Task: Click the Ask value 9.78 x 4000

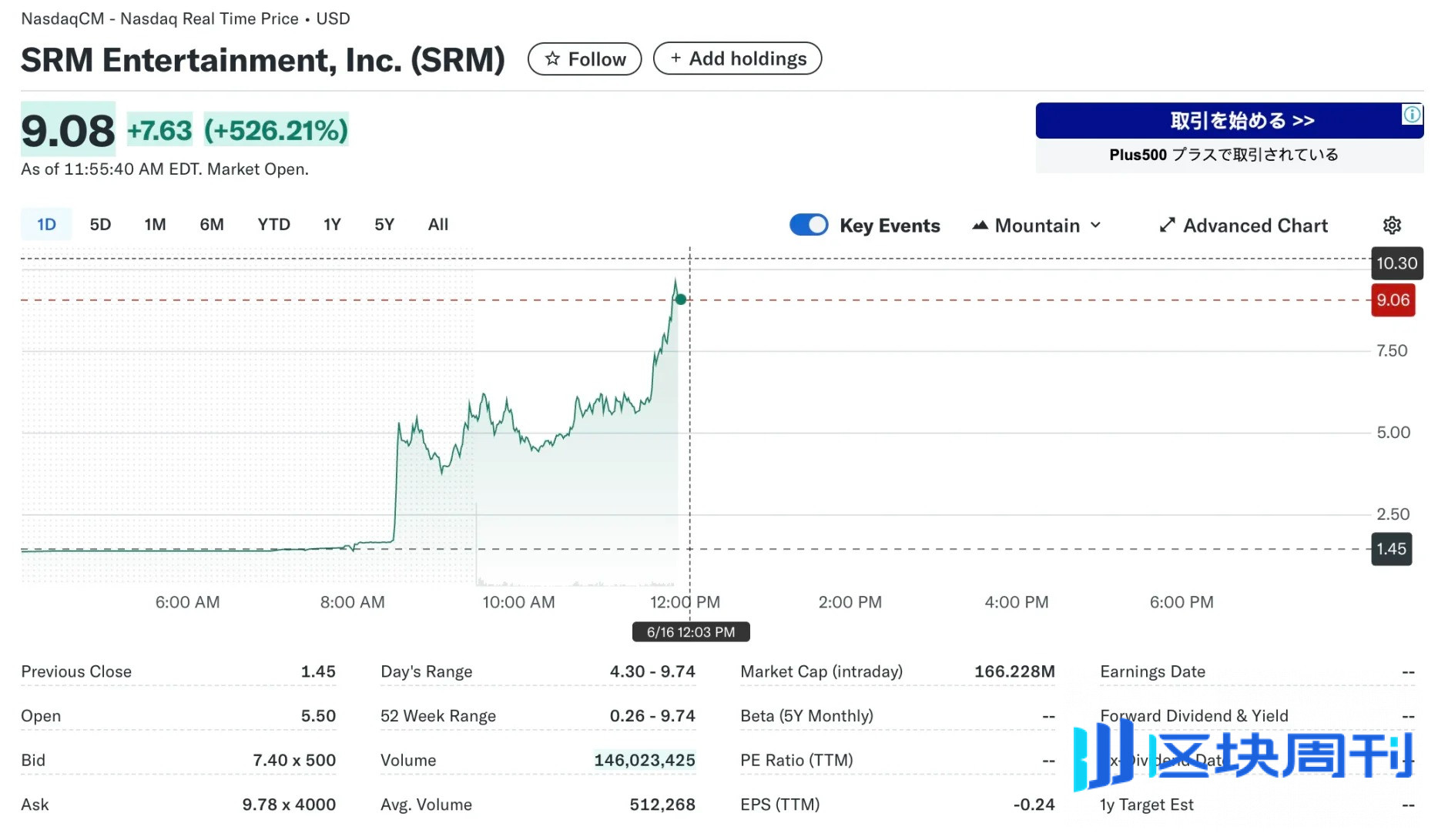Action: tap(289, 805)
